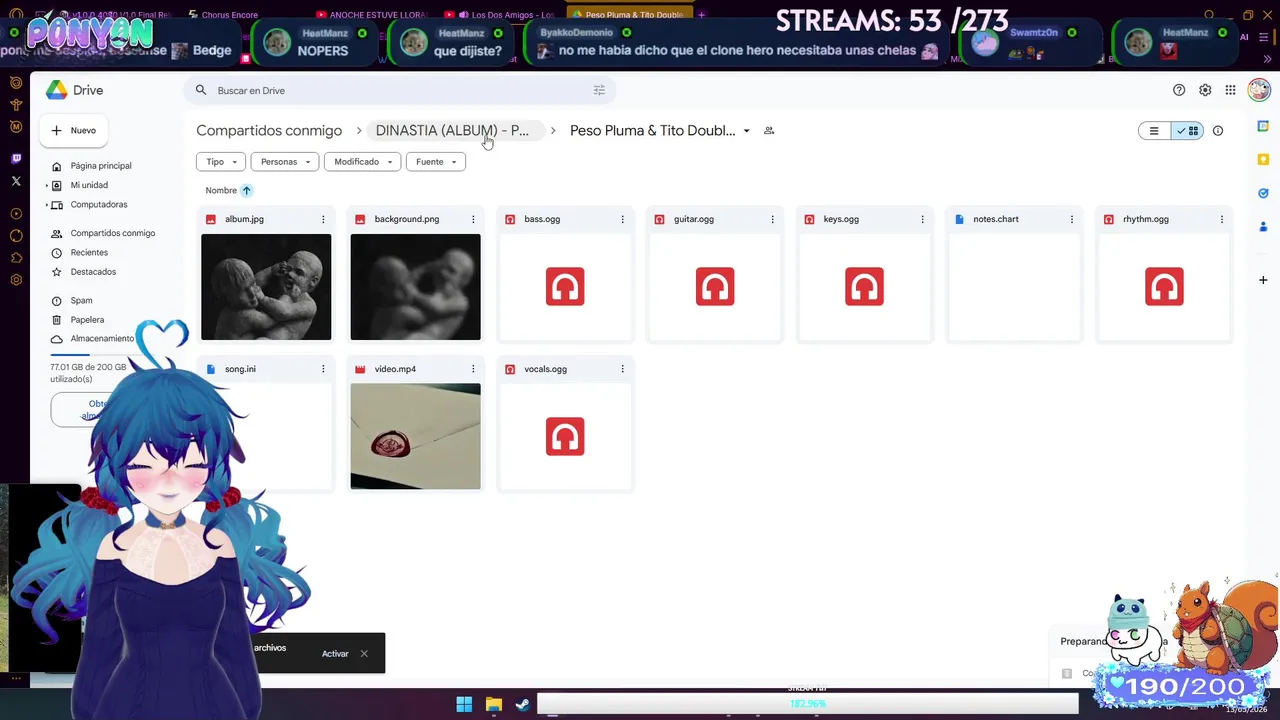Open Twitch in the browser sidebar
Image resolution: width=1280 pixels, height=720 pixels.
[x=16, y=158]
